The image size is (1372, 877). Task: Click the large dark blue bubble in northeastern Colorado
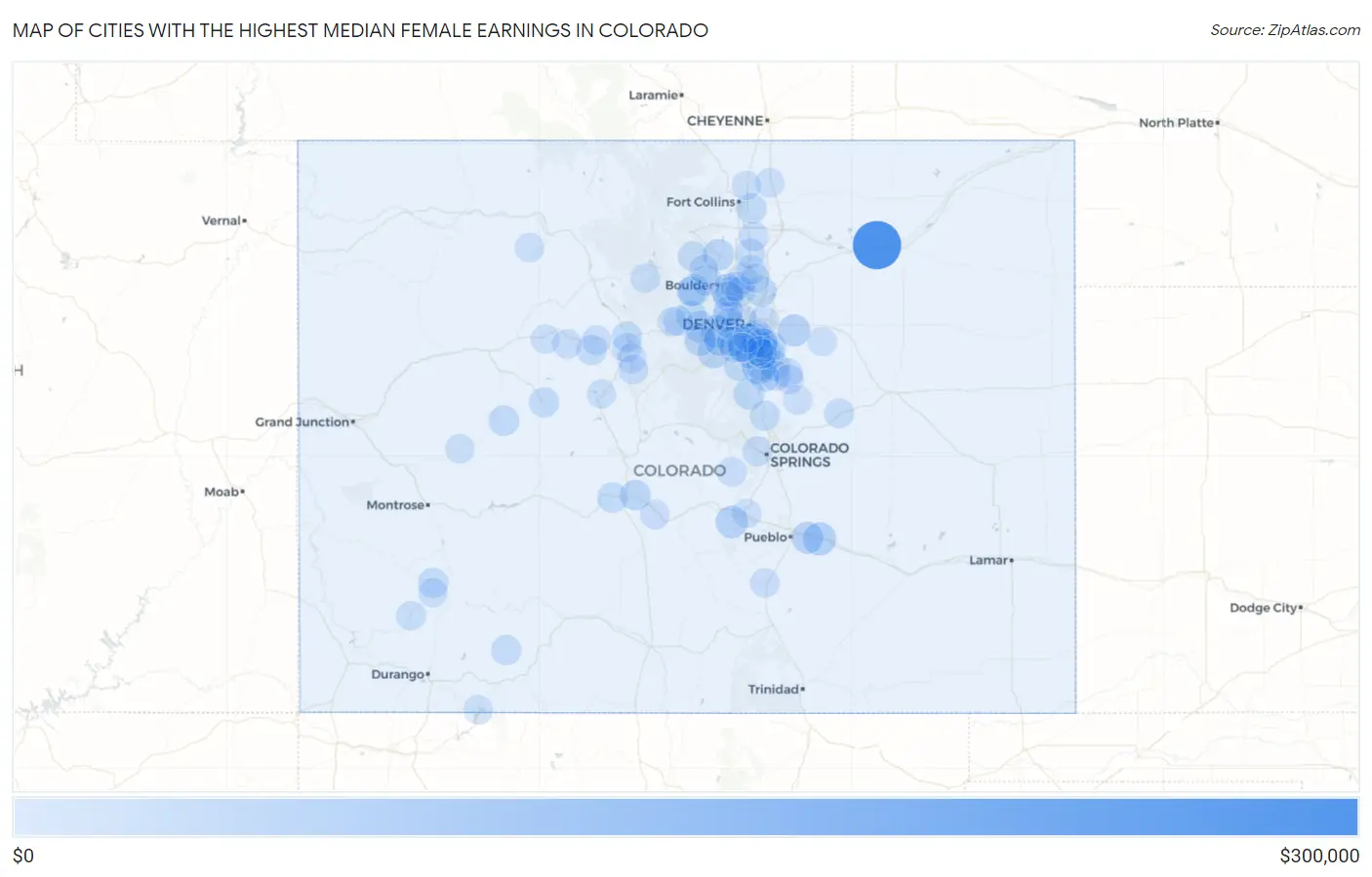(x=876, y=245)
